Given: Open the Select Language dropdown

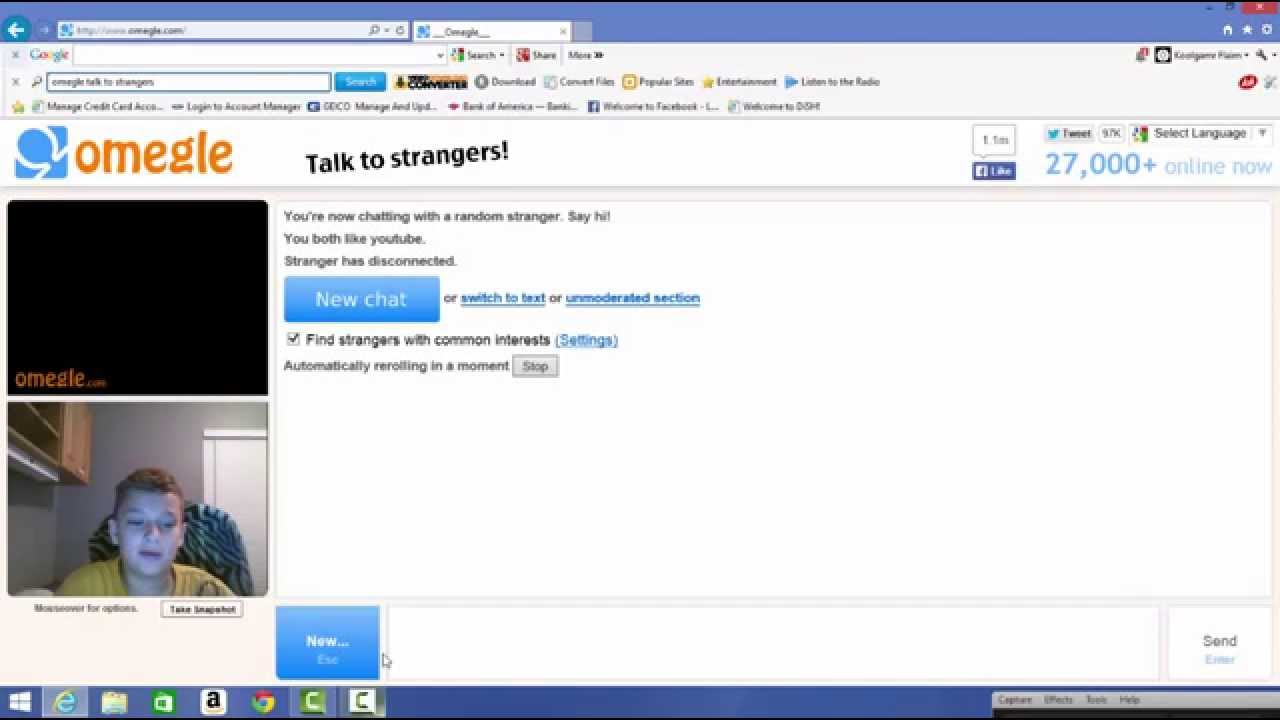Looking at the screenshot, I should pyautogui.click(x=1201, y=133).
